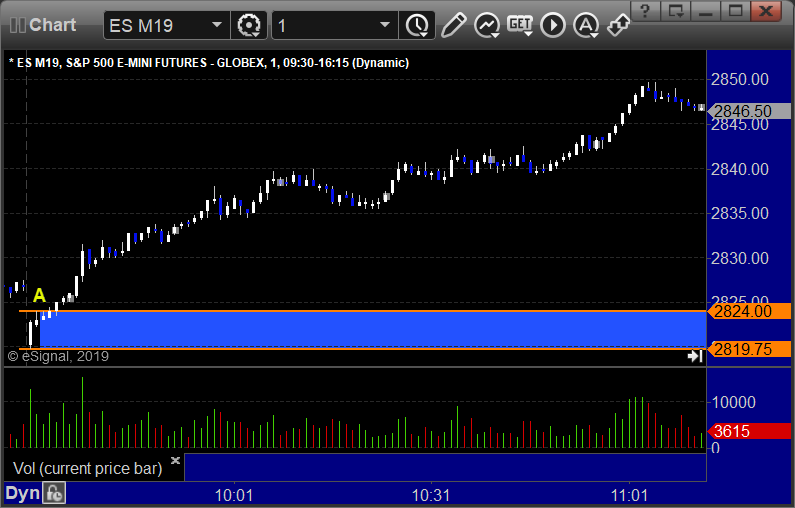The width and height of the screenshot is (795, 508).
Task: Click the current price 2846.50 label
Action: coord(749,111)
